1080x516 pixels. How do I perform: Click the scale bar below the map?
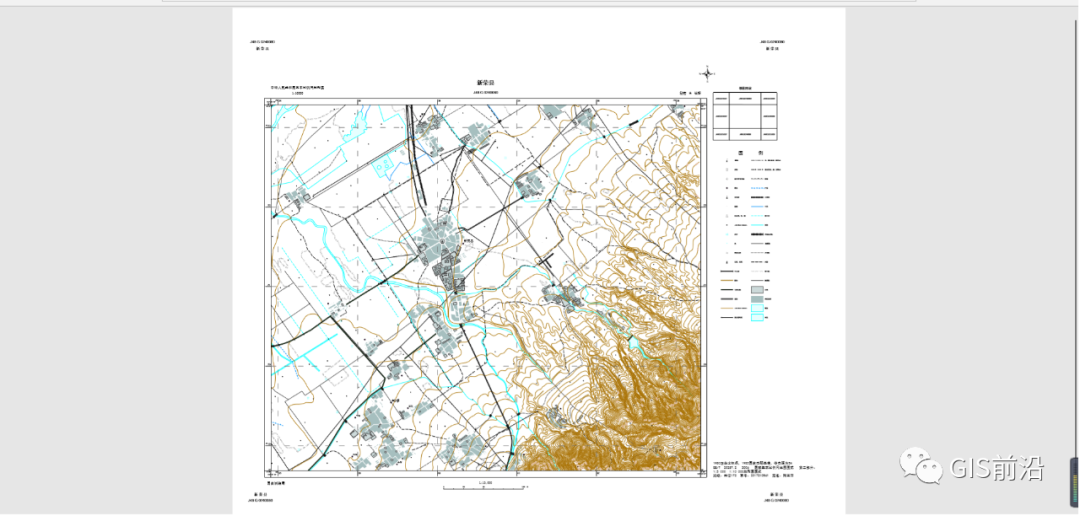click(484, 487)
